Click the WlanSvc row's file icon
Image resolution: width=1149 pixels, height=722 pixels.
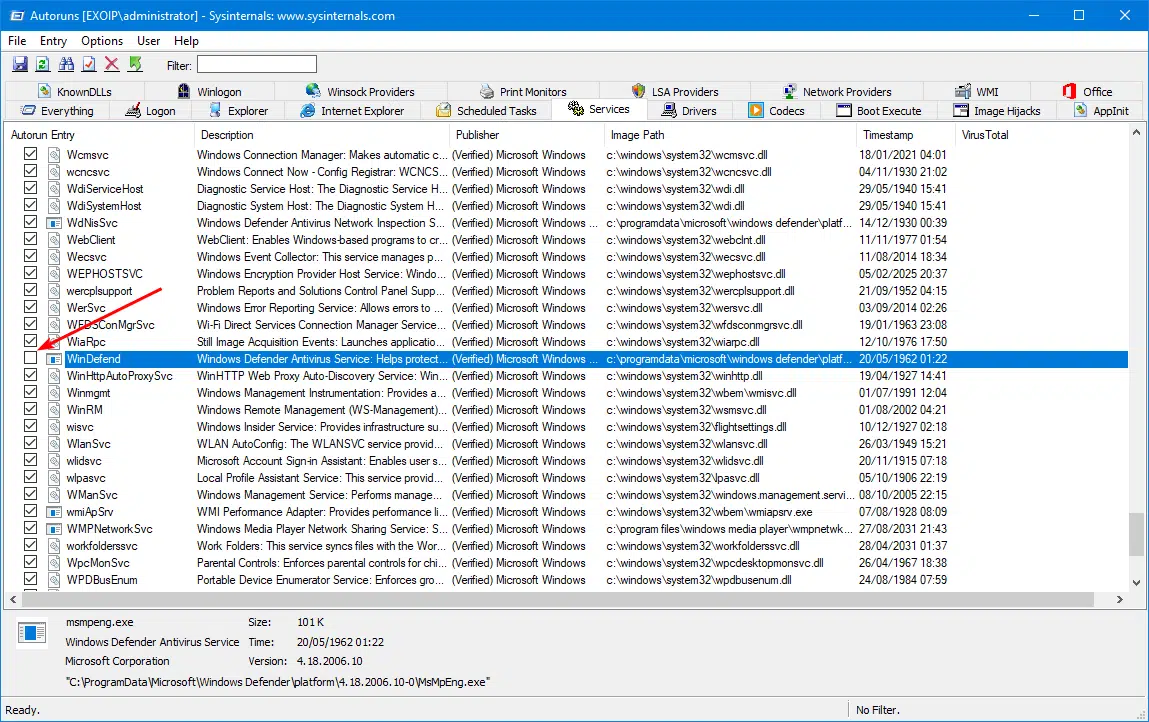[54, 444]
